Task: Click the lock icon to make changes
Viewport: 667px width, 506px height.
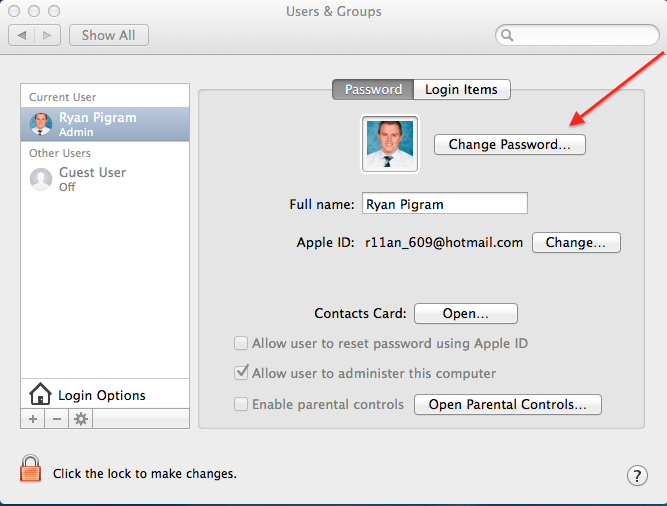Action: click(31, 469)
